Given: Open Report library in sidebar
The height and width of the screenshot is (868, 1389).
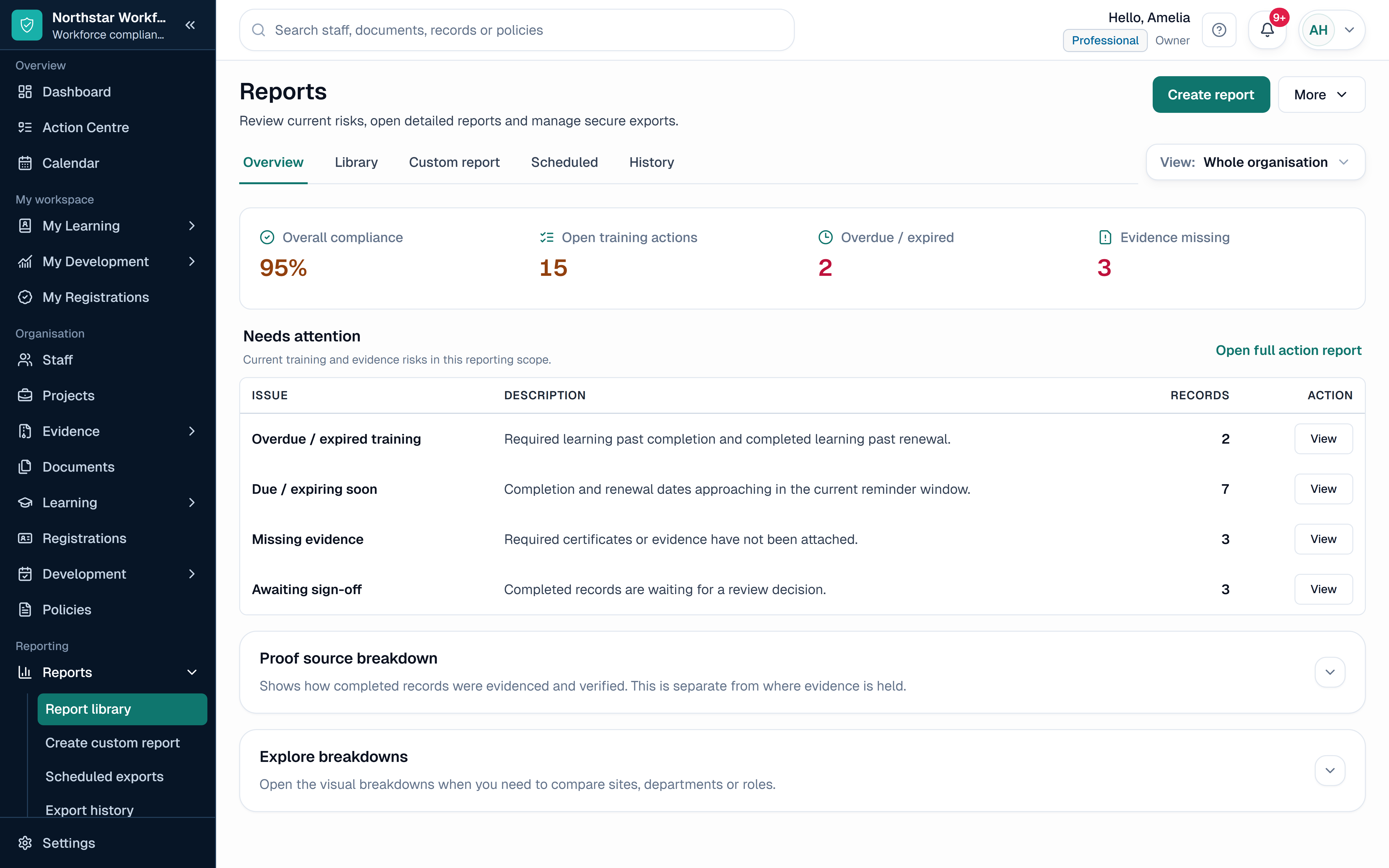Looking at the screenshot, I should click(122, 709).
